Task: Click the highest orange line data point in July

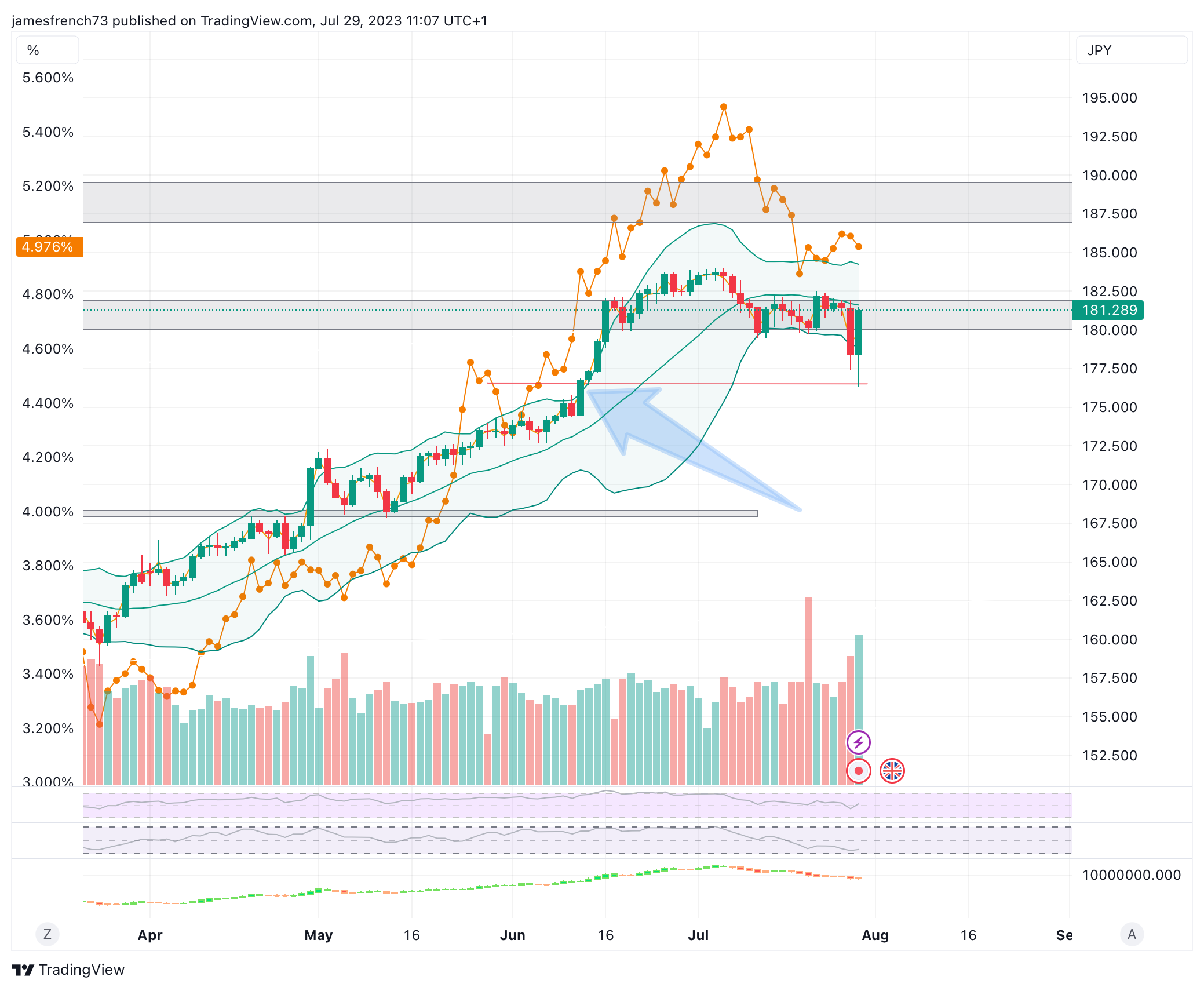Action: click(x=724, y=107)
